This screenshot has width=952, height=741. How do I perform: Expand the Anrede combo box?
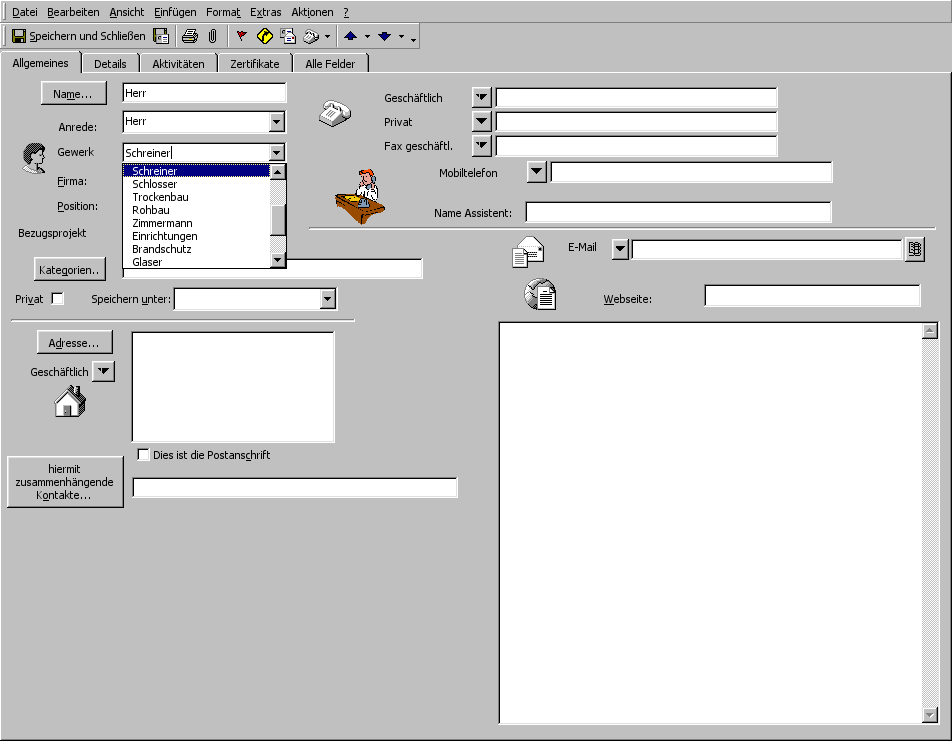277,122
